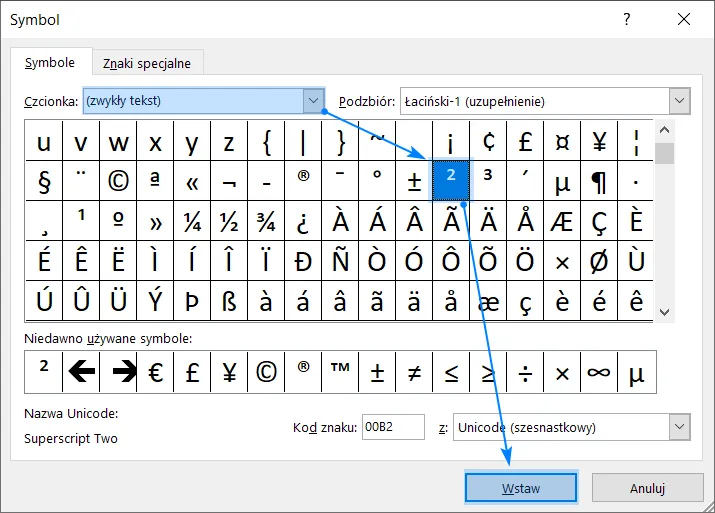
Task: Expand the Podzbiór subset dropdown
Action: coord(680,101)
